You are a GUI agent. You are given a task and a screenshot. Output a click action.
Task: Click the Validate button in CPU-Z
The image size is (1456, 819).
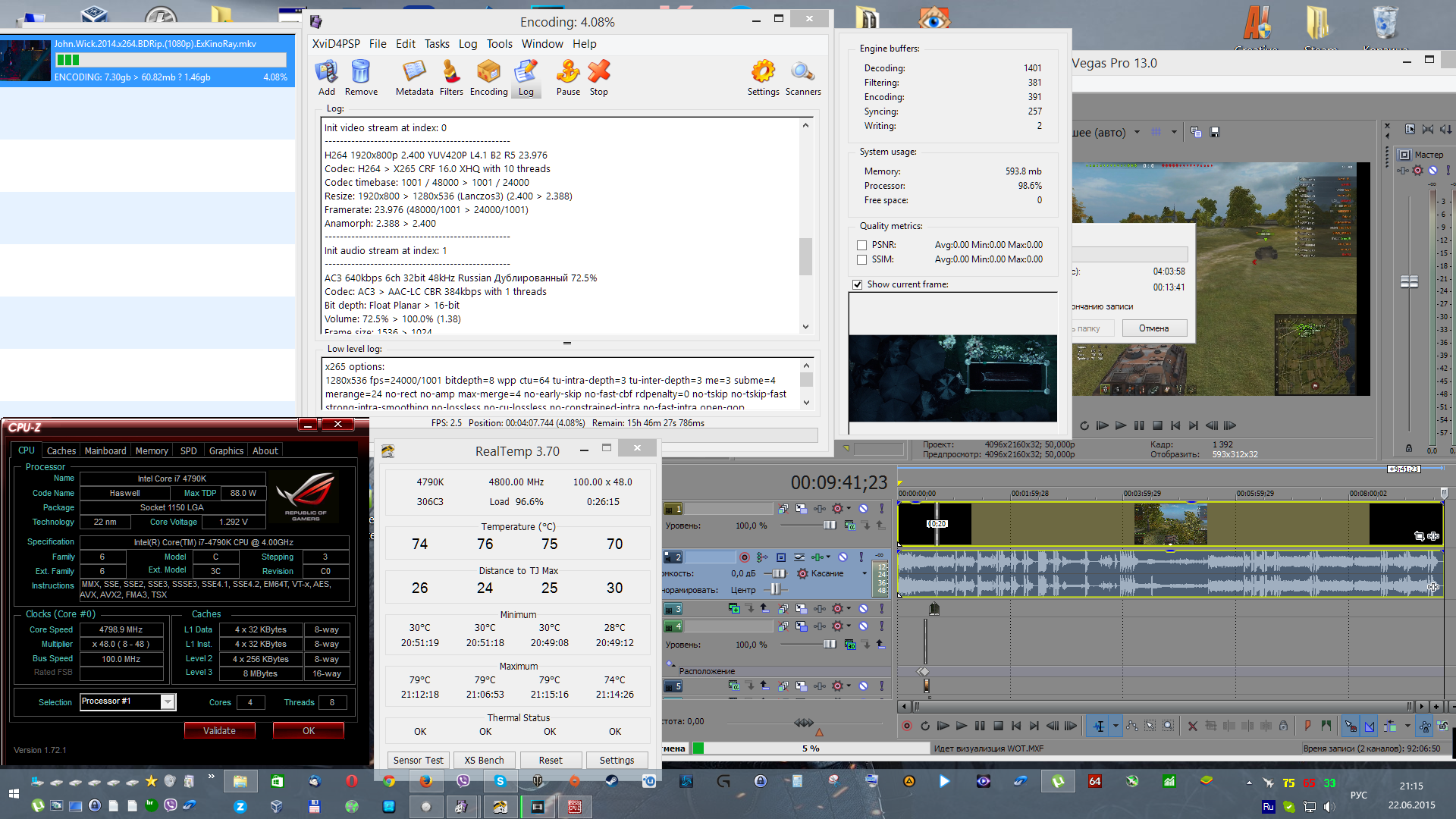[x=219, y=730]
